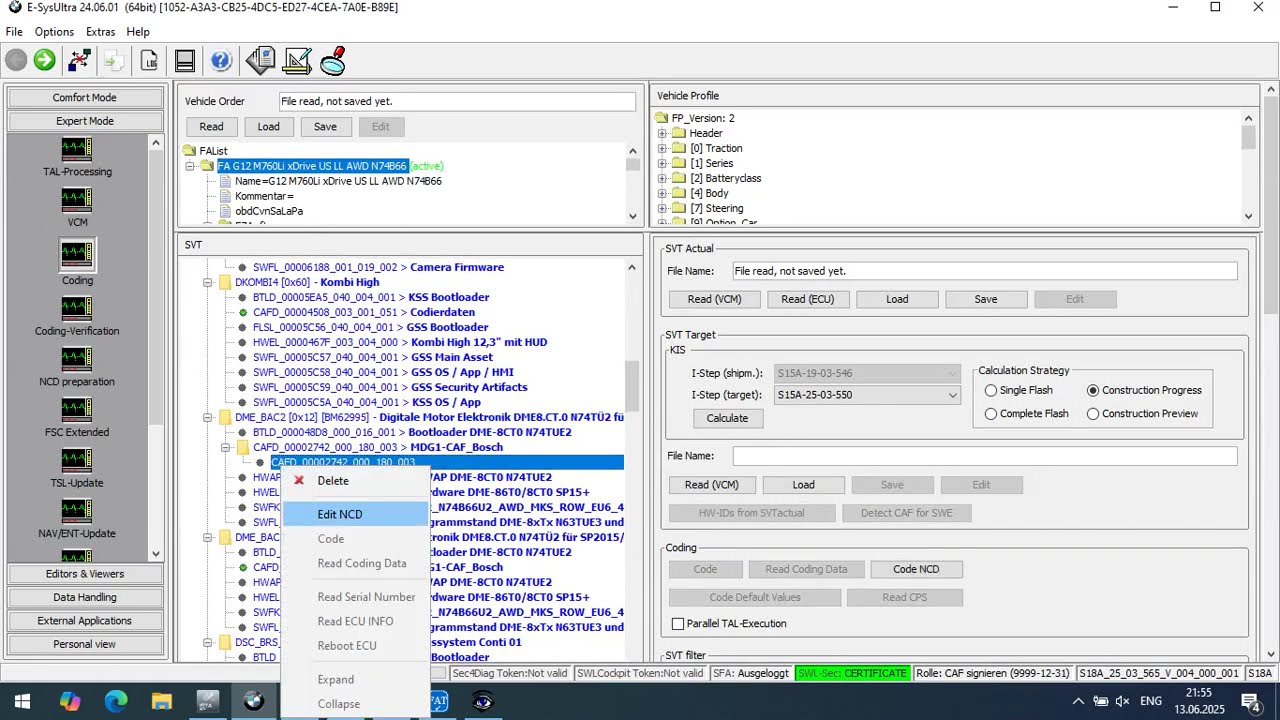Expand the [0] Traction node

[662, 148]
